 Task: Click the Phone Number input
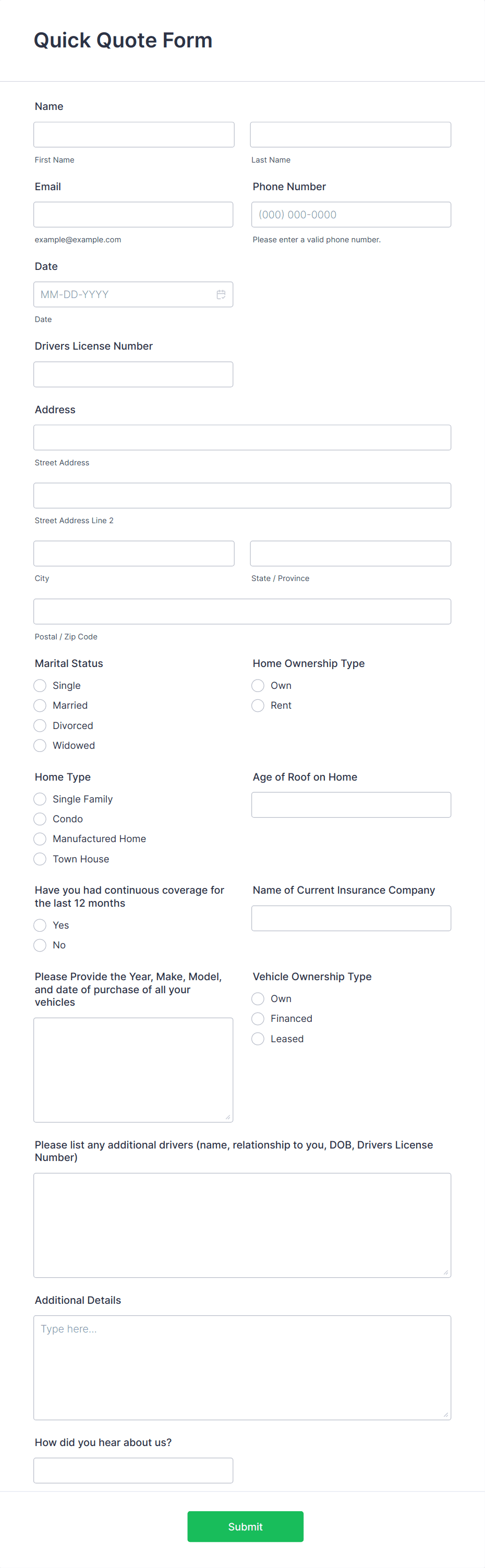pos(350,214)
